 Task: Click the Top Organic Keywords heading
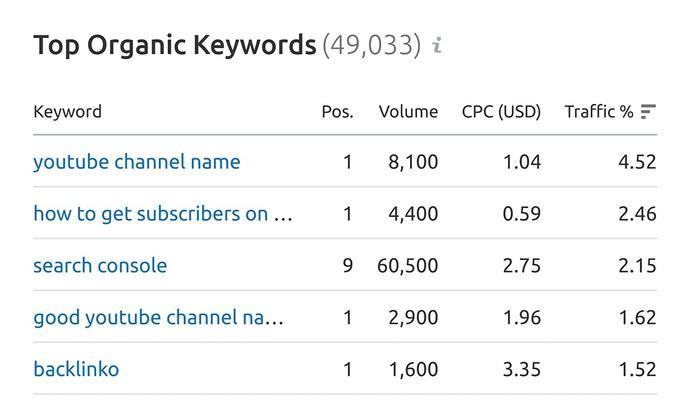(175, 45)
